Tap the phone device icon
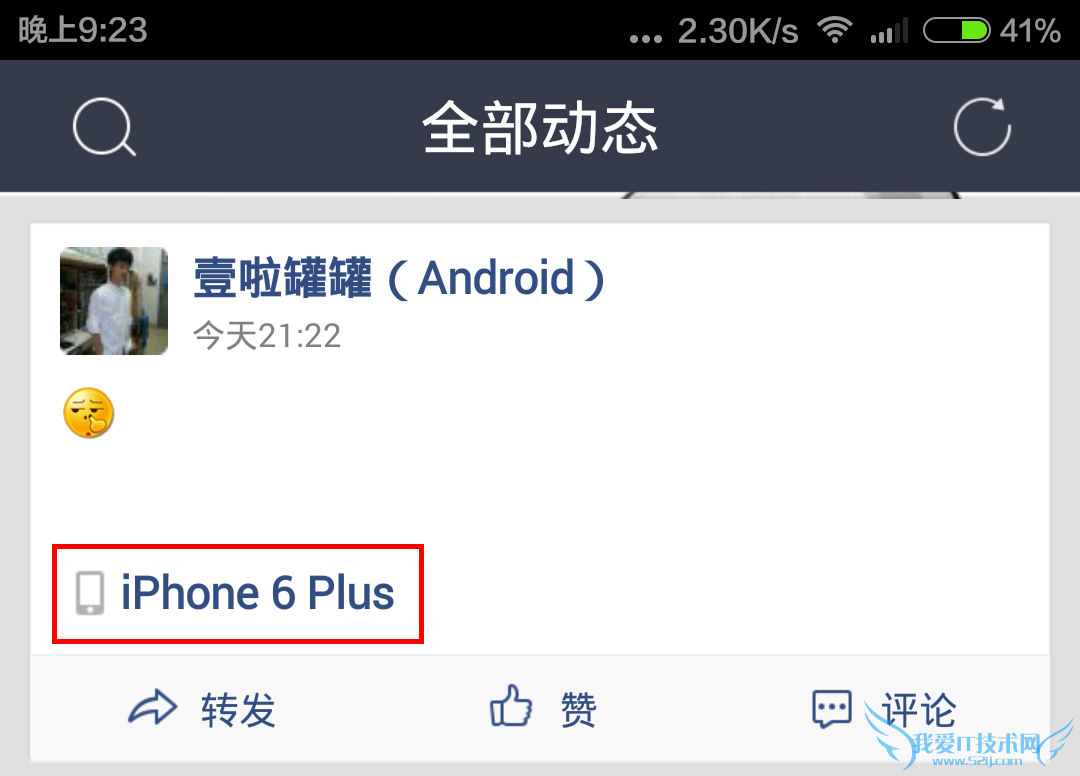1080x776 pixels. pyautogui.click(x=90, y=593)
